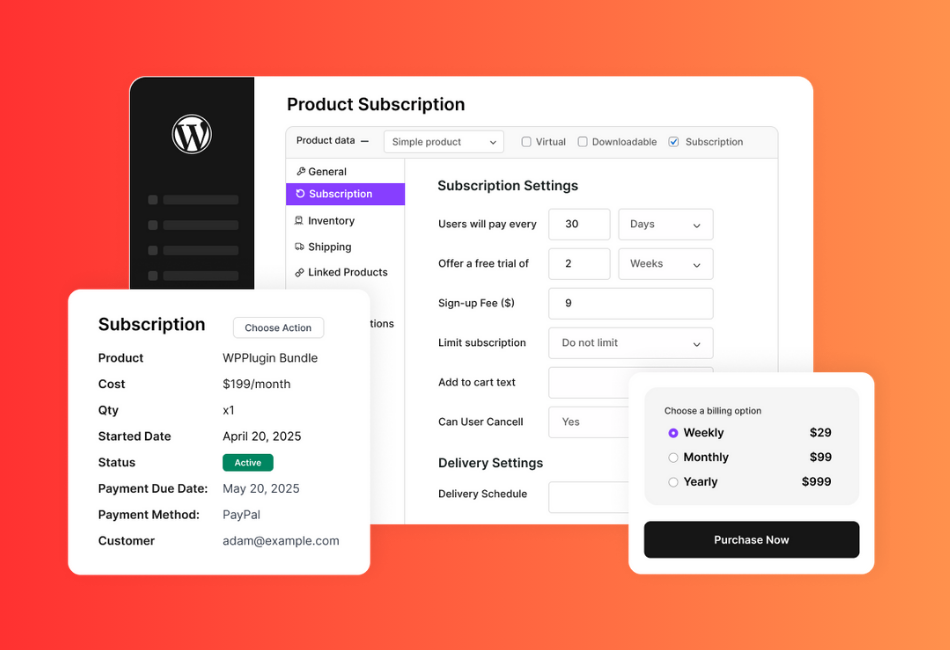
Task: Check the Downloadable option
Action: [x=582, y=141]
